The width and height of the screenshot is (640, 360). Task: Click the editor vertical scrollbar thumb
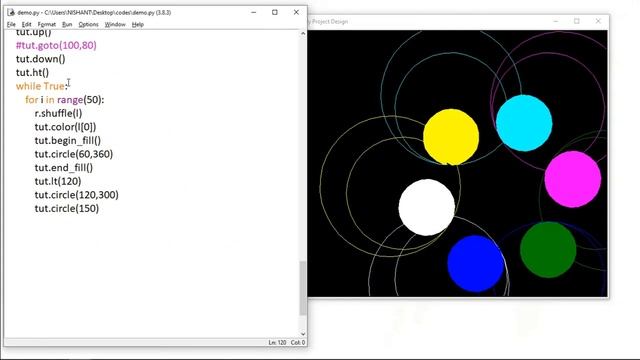pos(303,288)
